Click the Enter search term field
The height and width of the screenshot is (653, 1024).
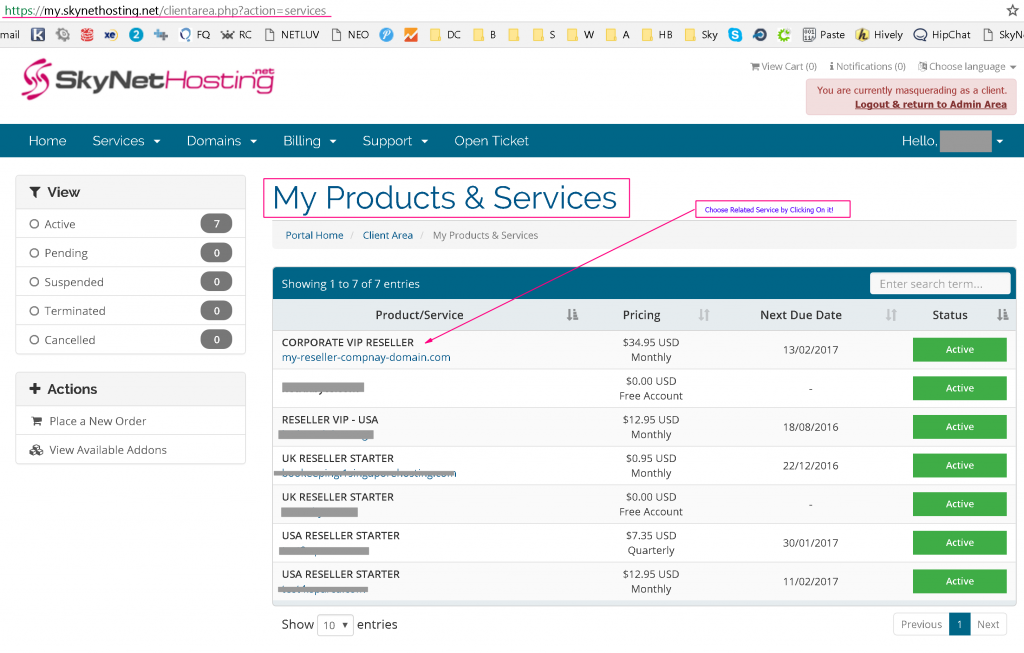pos(940,284)
